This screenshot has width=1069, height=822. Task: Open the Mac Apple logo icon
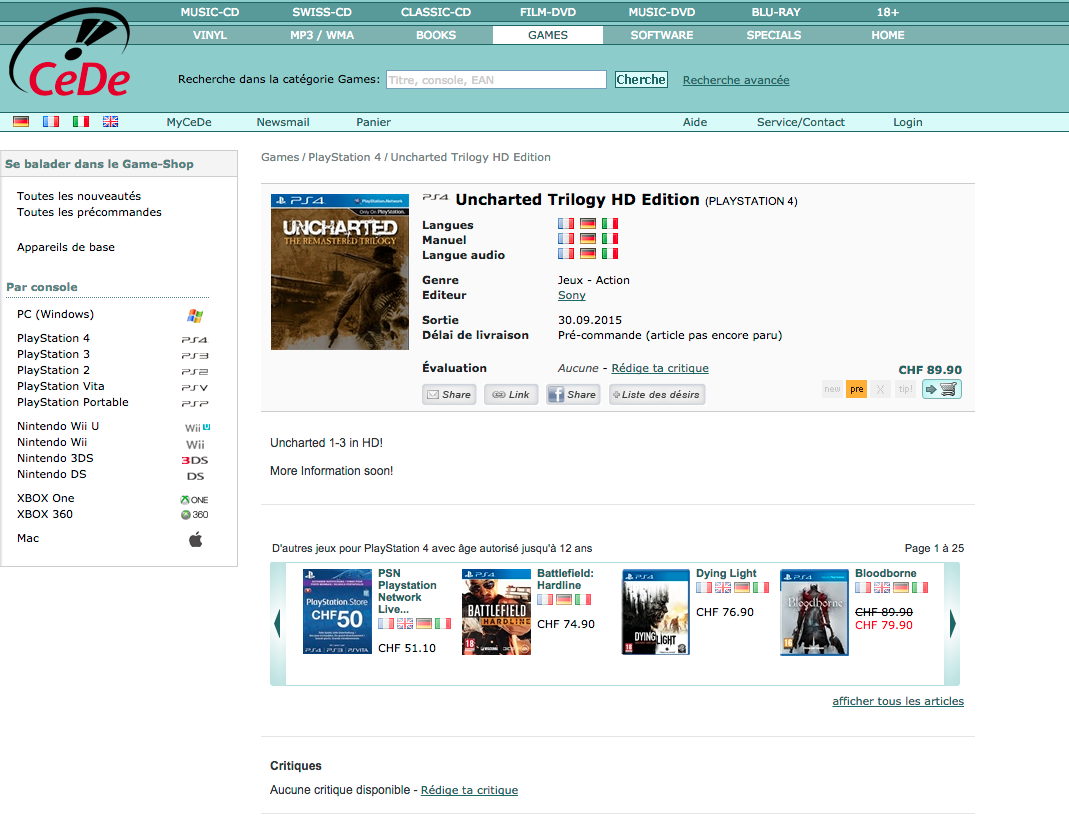pos(195,539)
